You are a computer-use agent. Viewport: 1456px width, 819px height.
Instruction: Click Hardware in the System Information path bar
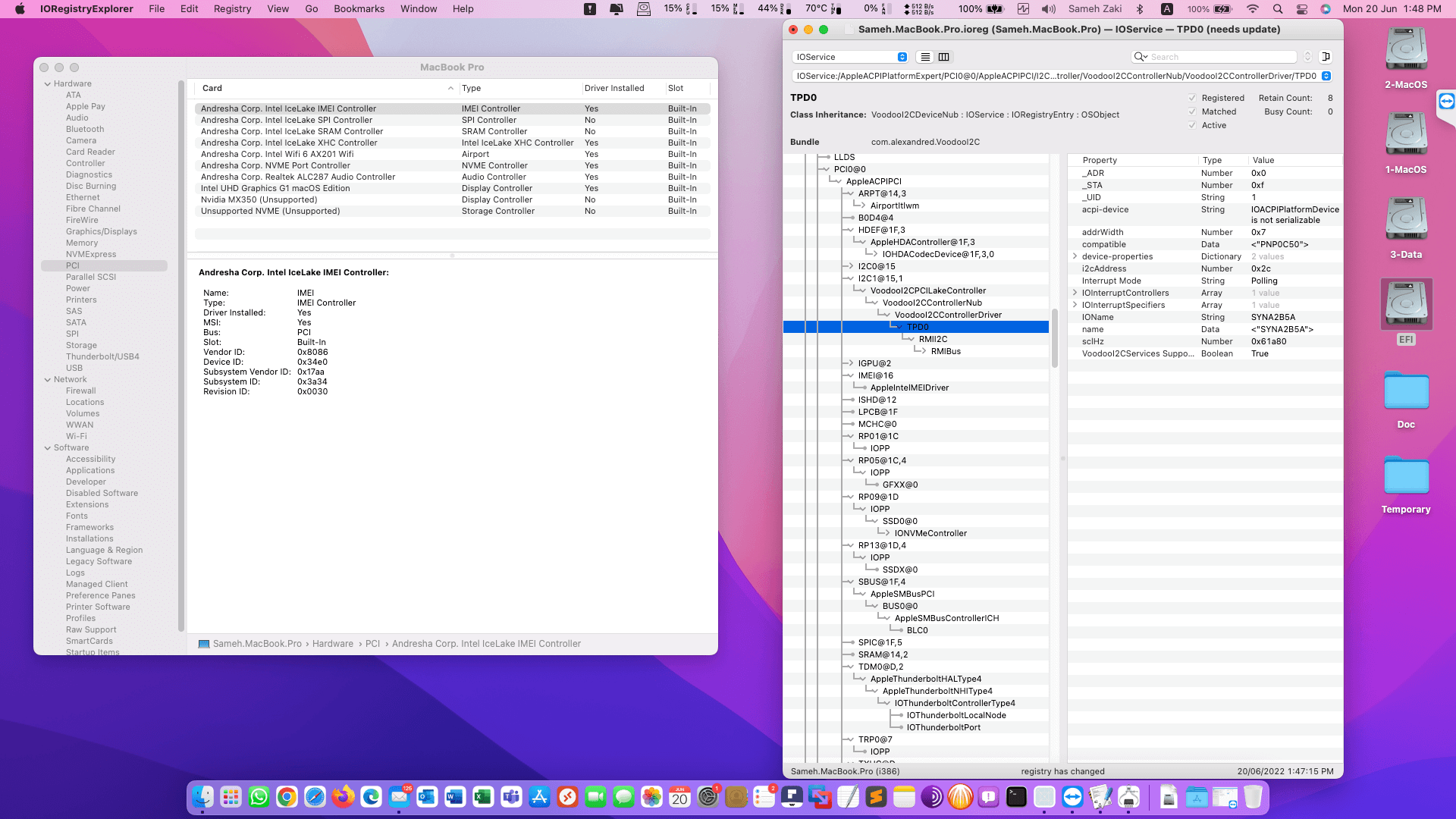(x=333, y=644)
